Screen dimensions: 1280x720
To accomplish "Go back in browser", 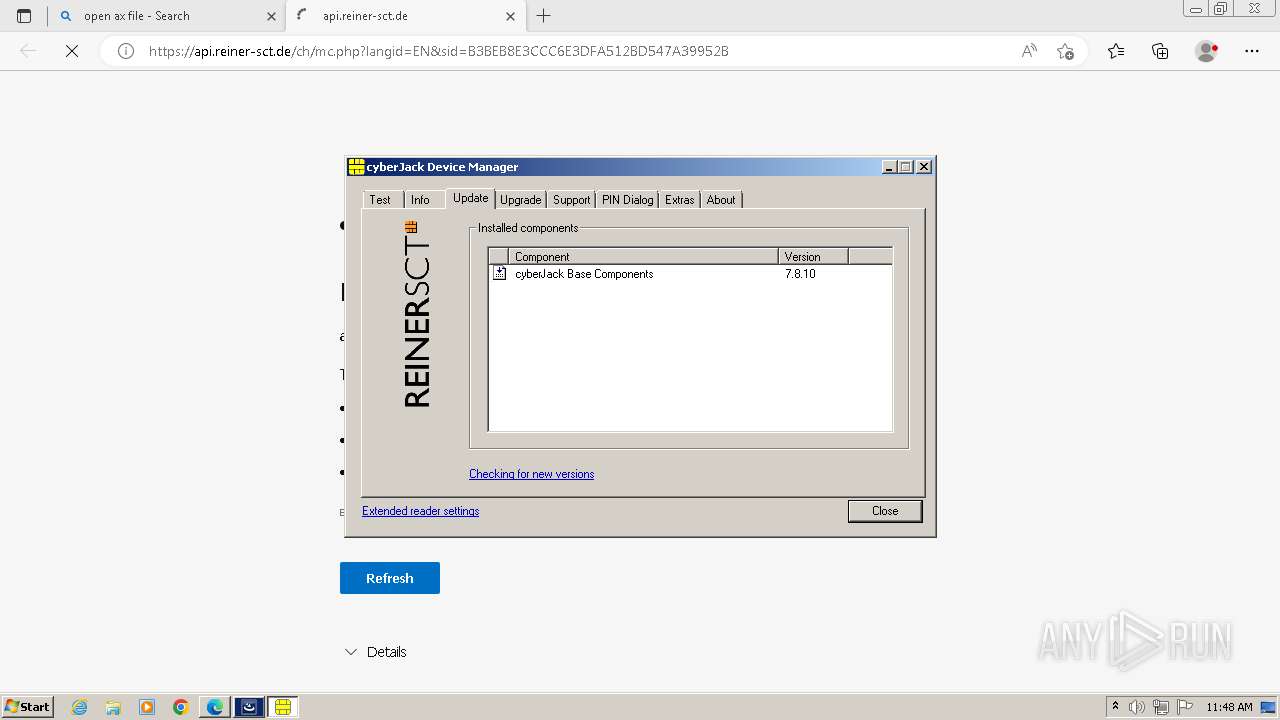I will [x=28, y=51].
